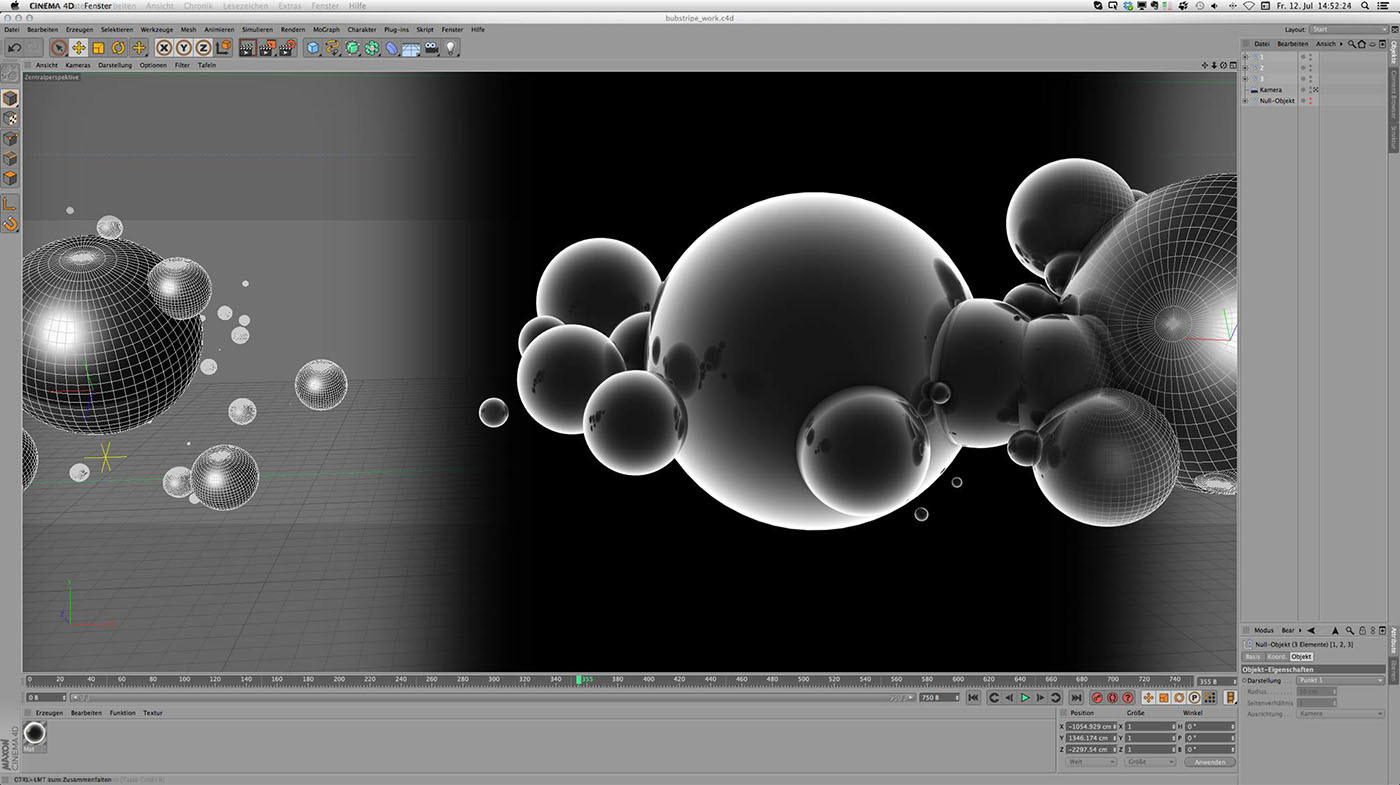The width and height of the screenshot is (1400, 785).
Task: Open the Layout dropdown
Action: 1346,30
